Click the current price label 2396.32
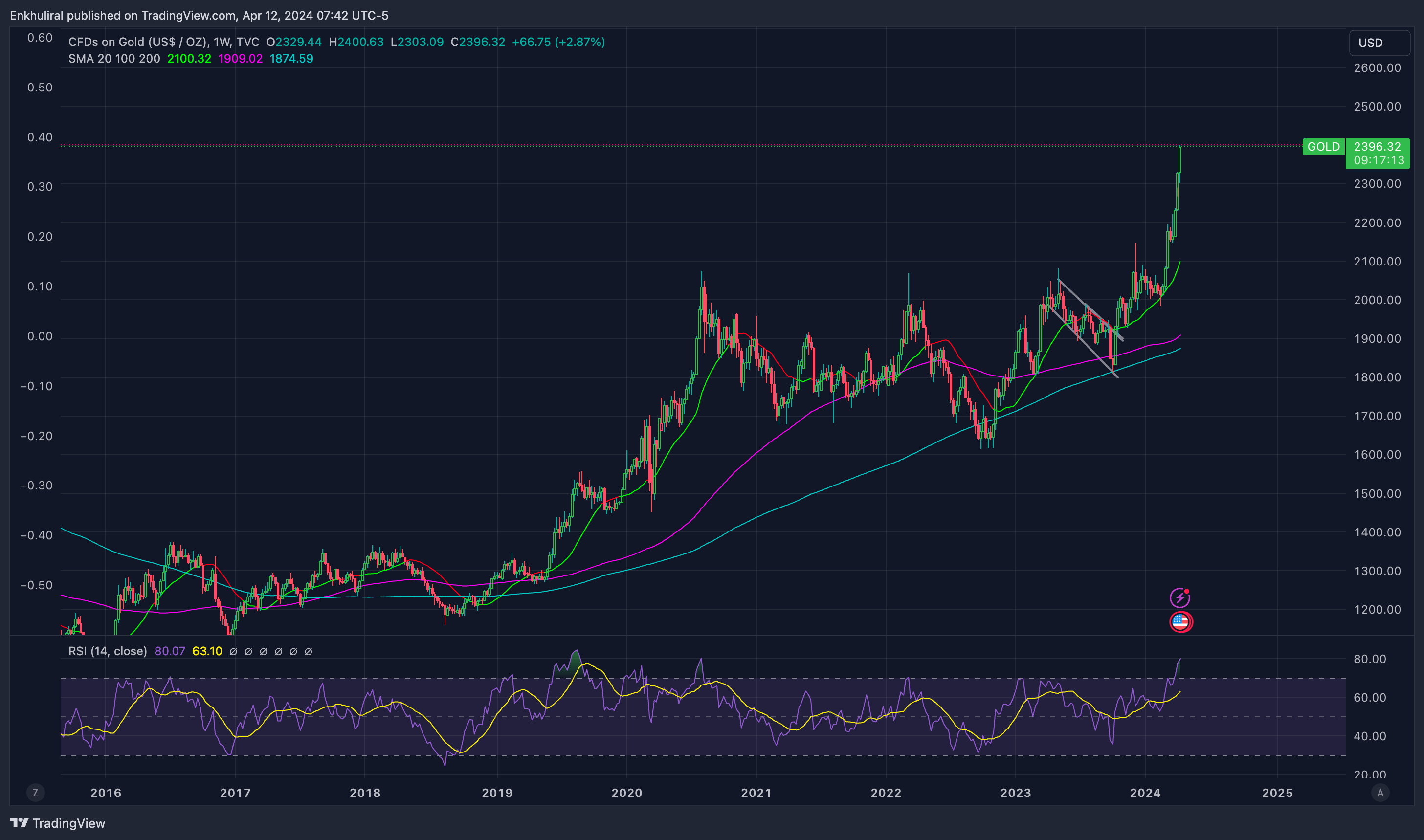 [1377, 147]
